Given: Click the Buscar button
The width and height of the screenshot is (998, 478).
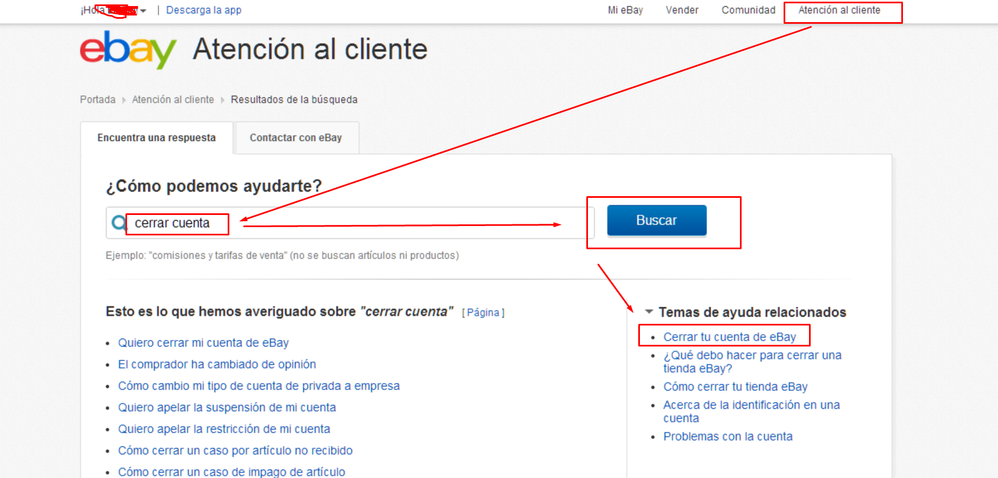Looking at the screenshot, I should (x=656, y=220).
